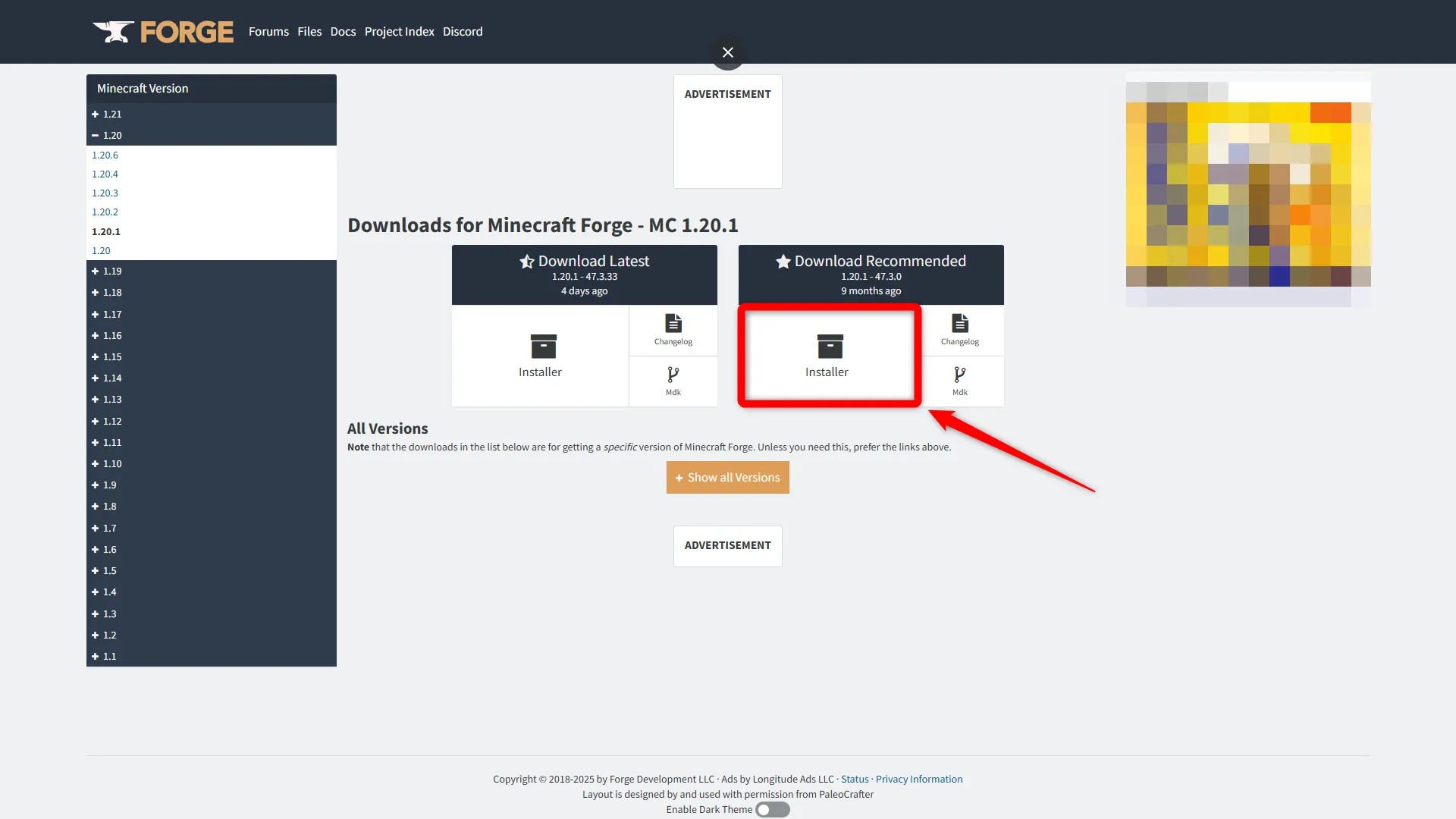Screen dimensions: 1456x819
Task: Expand the 1.4 version group
Action: point(212,591)
